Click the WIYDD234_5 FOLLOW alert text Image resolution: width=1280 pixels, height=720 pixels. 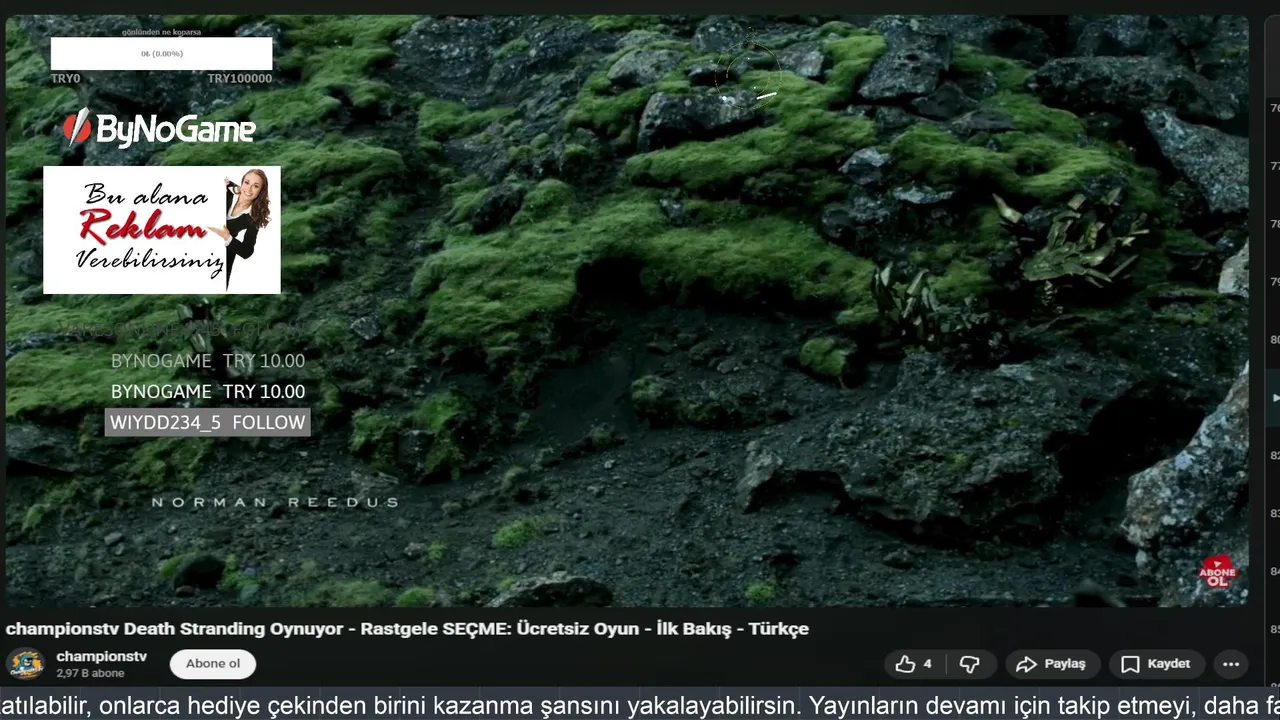[x=207, y=422]
